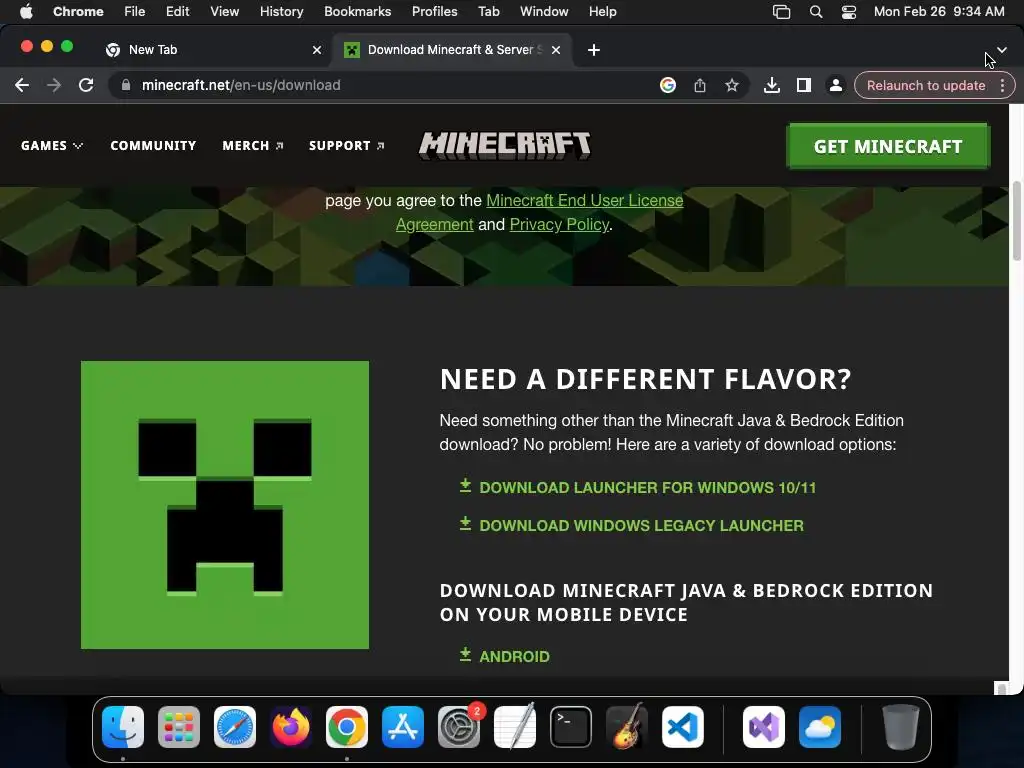Screen dimensions: 1024x768
Task: Click Chrome icon in the dock
Action: pyautogui.click(x=347, y=727)
